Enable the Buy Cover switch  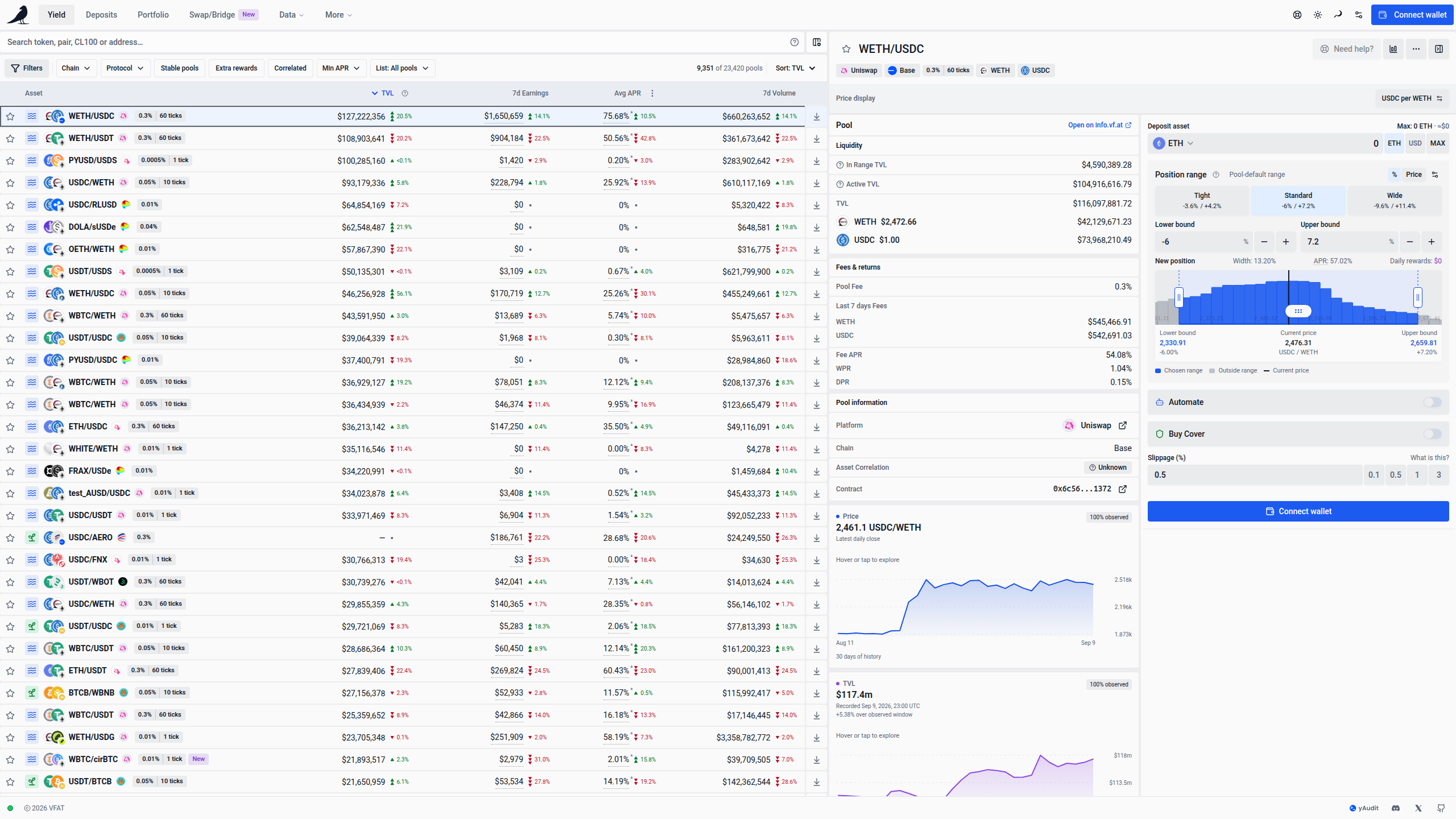1433,434
